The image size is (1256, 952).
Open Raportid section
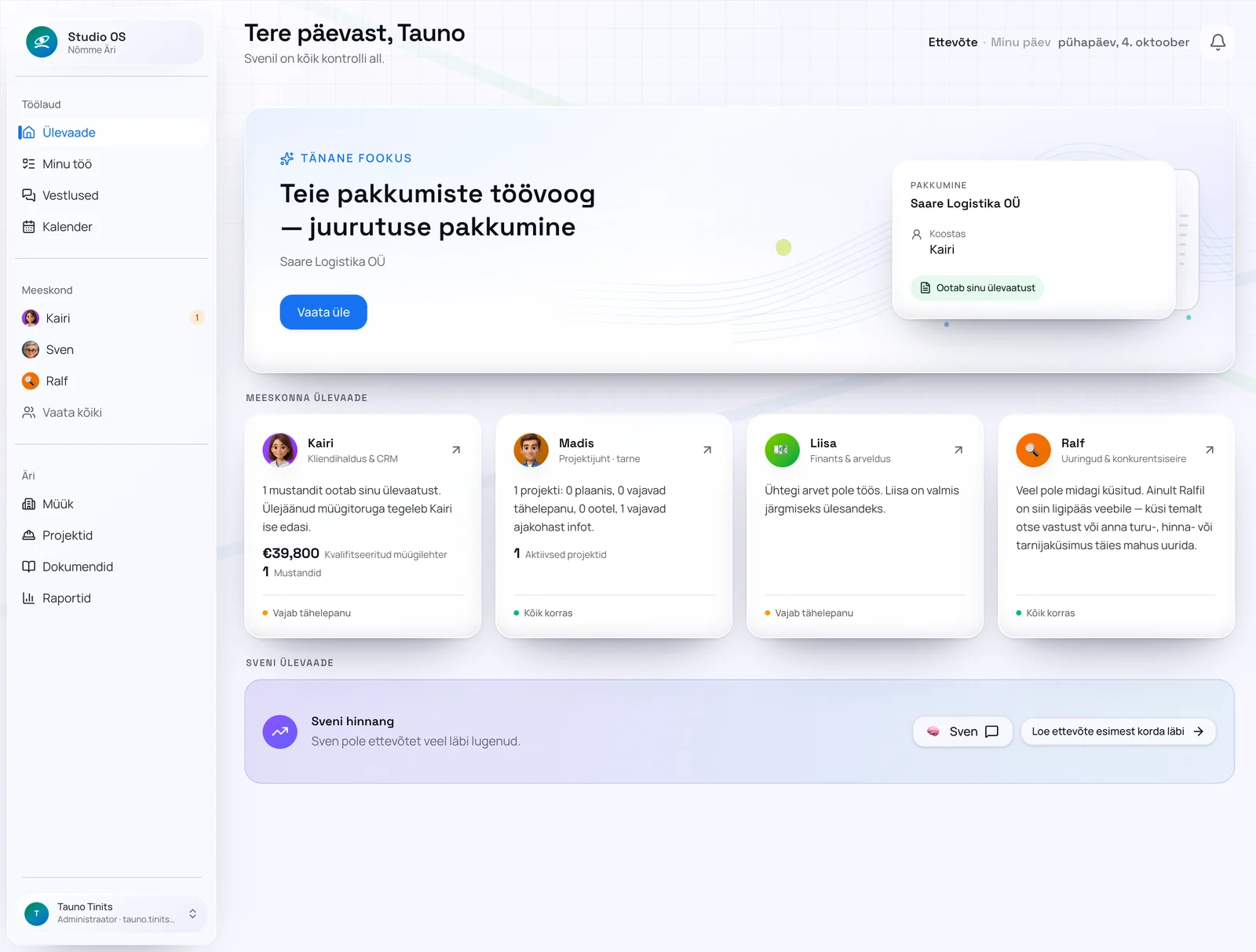112,598
